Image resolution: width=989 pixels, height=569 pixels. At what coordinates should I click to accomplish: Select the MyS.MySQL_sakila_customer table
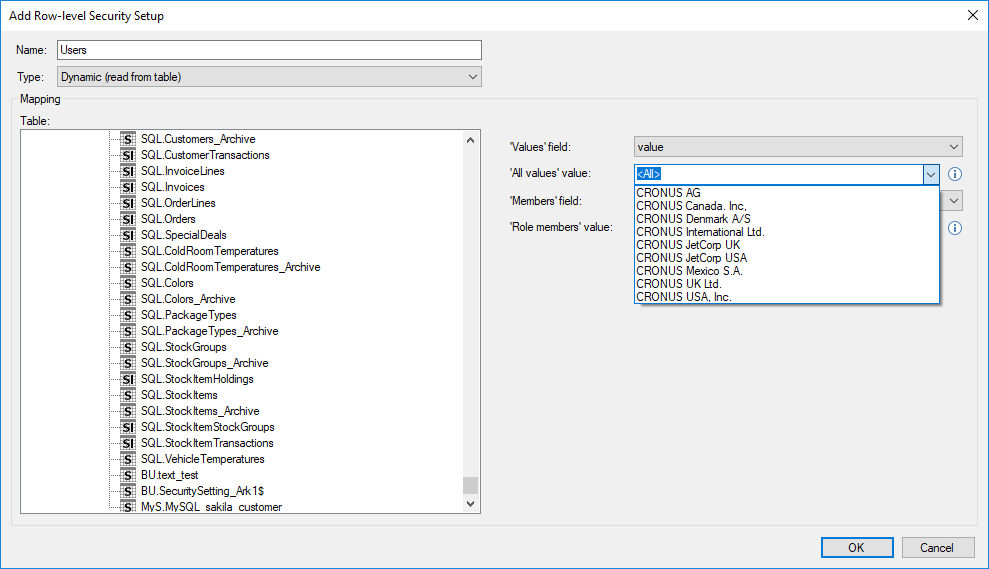pos(211,507)
